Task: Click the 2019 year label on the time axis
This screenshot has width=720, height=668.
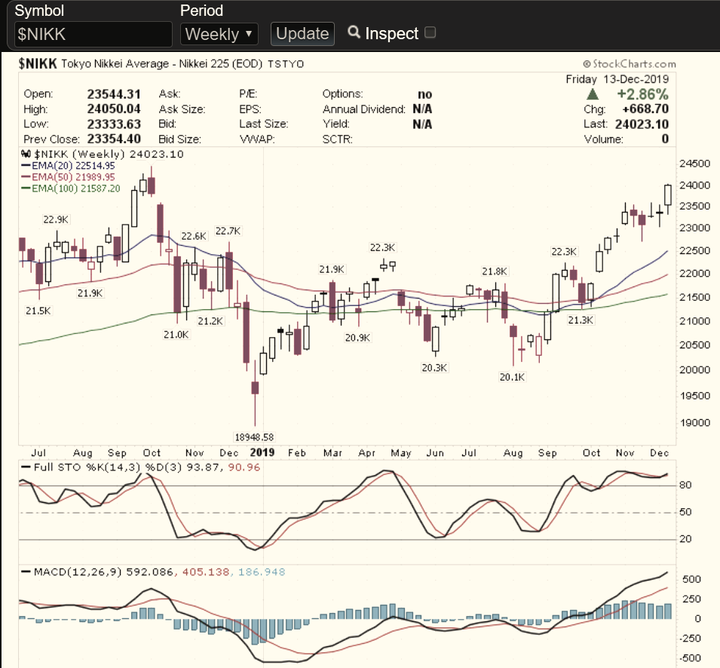Action: pos(262,453)
